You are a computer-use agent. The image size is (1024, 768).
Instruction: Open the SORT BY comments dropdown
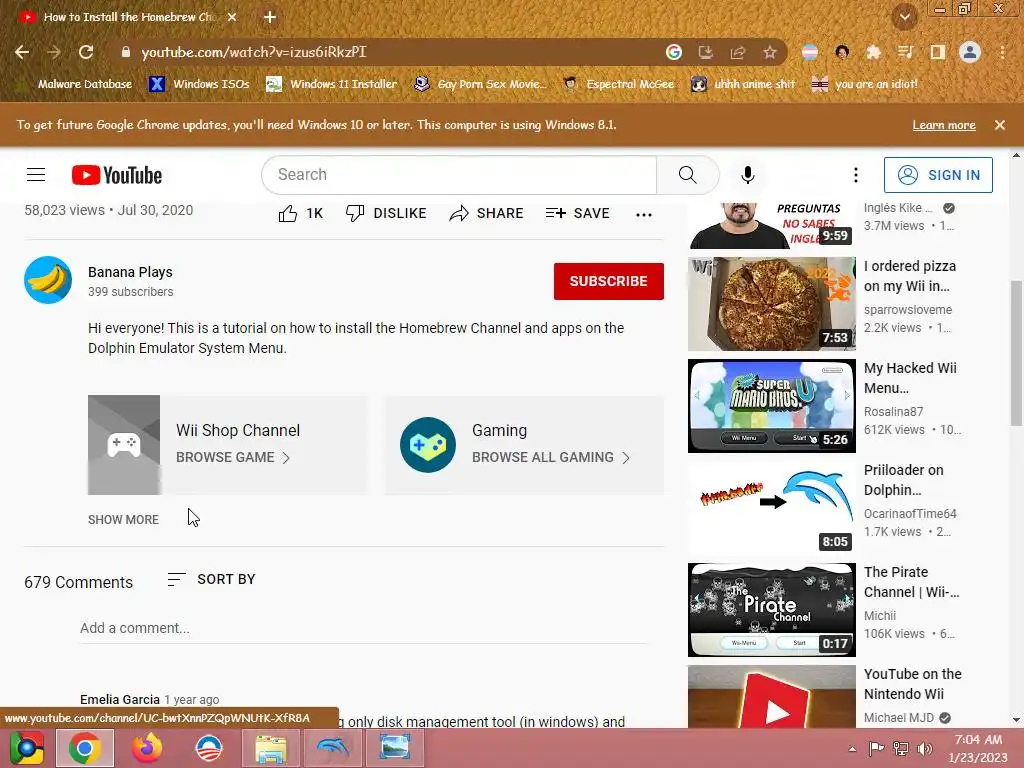(211, 579)
